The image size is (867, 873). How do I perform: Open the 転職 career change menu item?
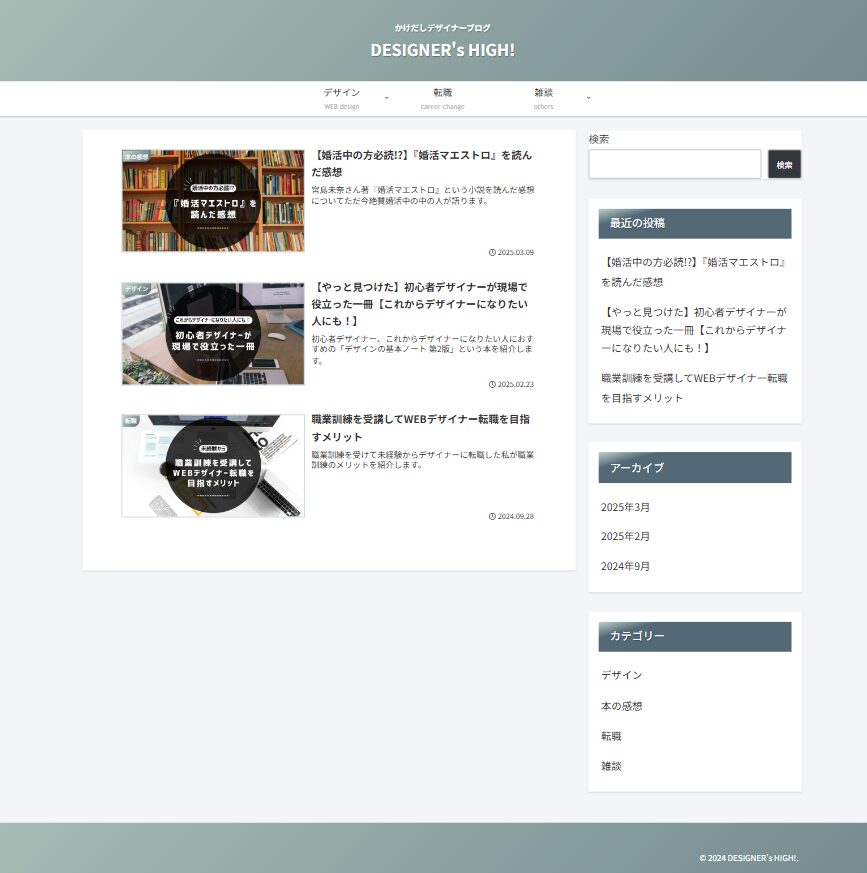pyautogui.click(x=442, y=97)
